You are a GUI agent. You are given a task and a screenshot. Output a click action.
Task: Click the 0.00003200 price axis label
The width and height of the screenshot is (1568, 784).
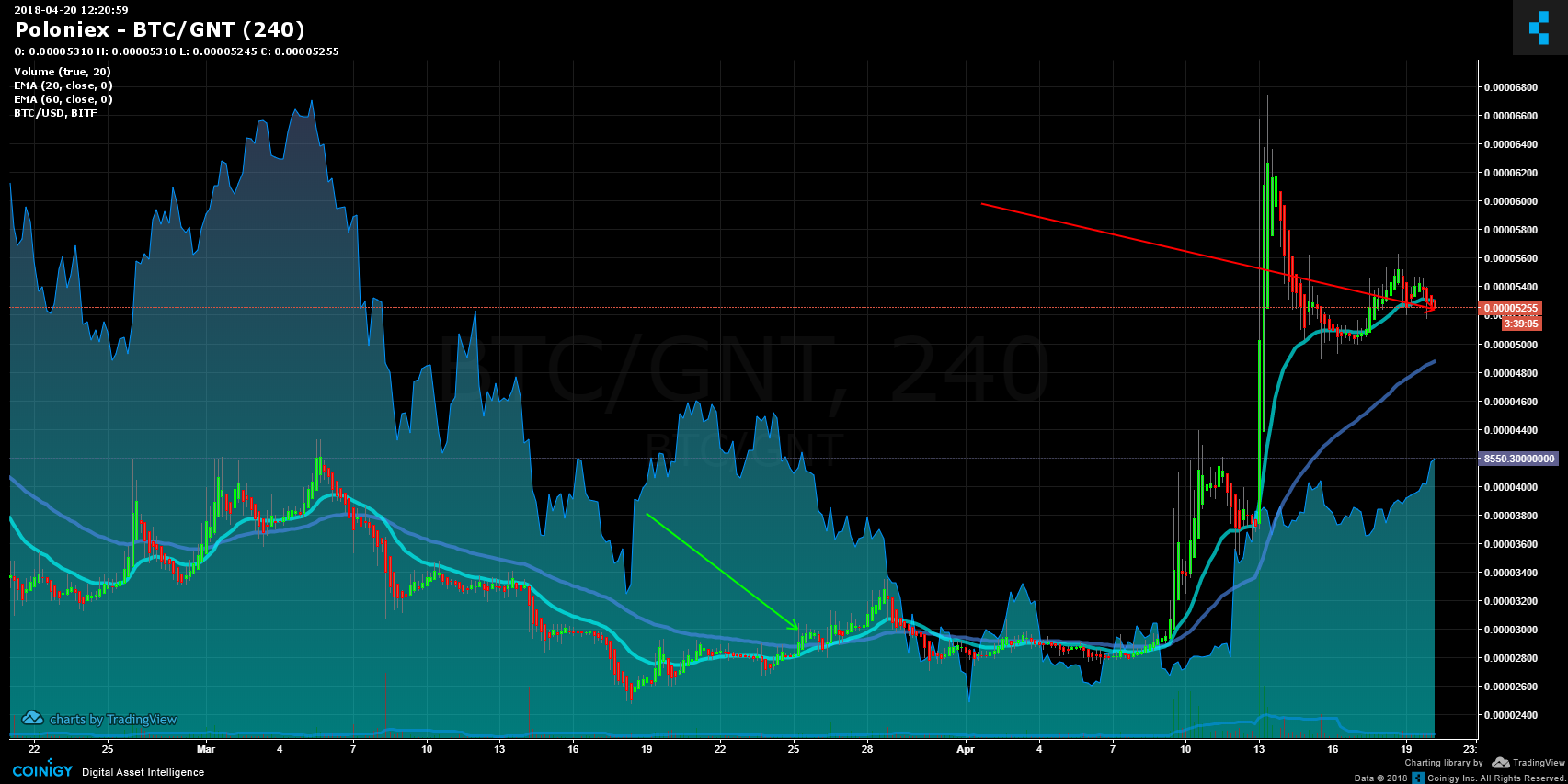(x=1510, y=601)
